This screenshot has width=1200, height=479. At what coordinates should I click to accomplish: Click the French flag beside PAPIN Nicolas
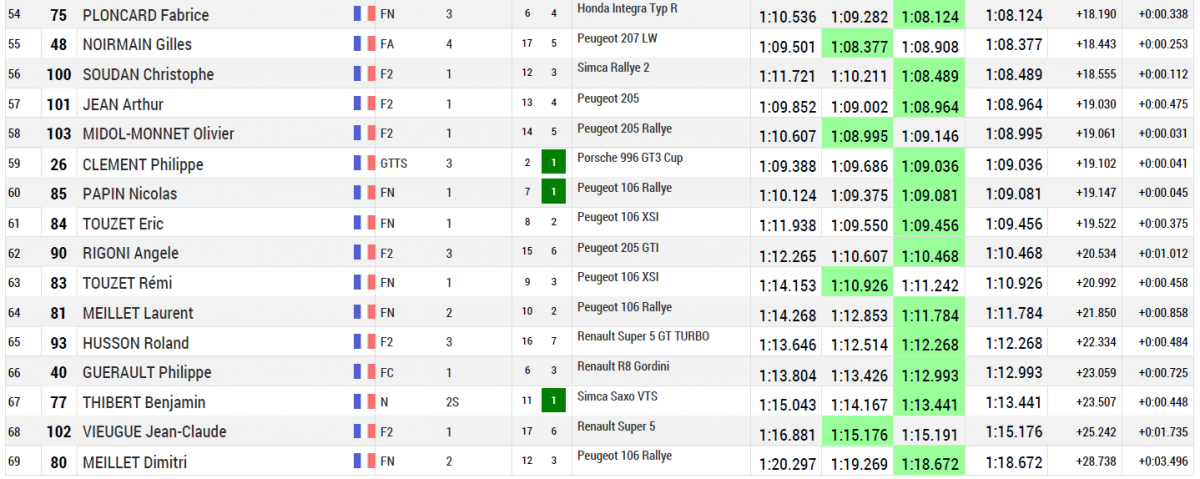[x=365, y=193]
